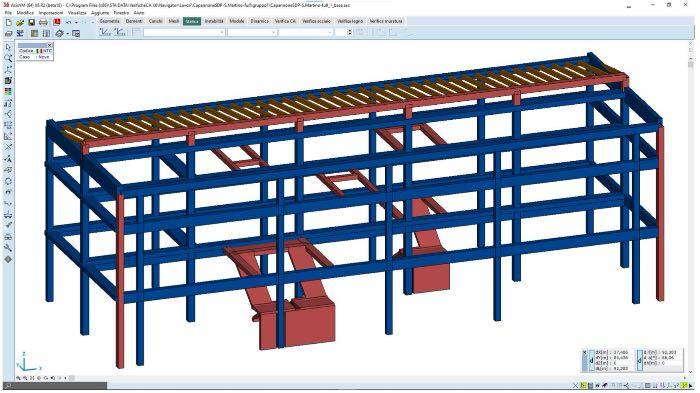Close the coordinates window

[584, 352]
